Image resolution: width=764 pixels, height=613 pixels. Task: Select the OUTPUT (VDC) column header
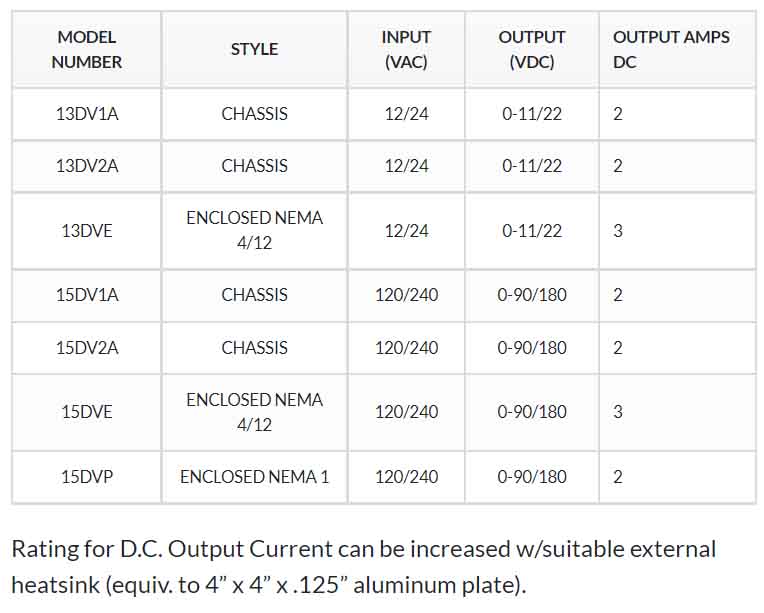(x=532, y=49)
